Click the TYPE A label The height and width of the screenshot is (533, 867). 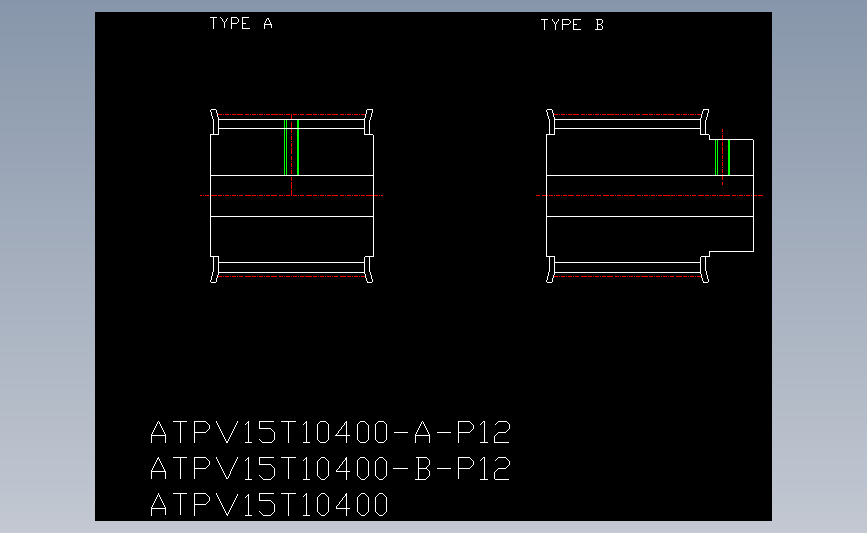241,23
